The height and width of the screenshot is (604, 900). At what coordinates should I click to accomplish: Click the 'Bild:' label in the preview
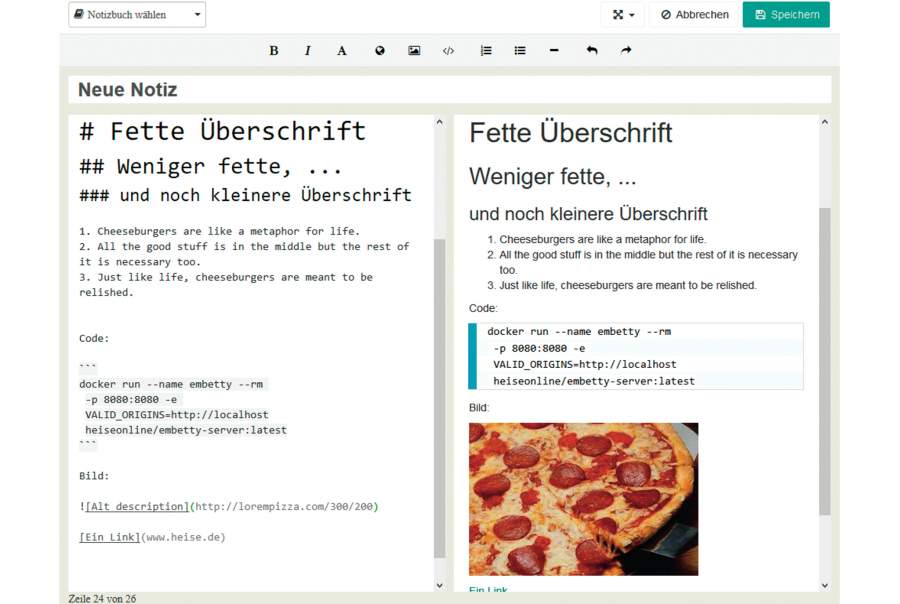point(479,408)
